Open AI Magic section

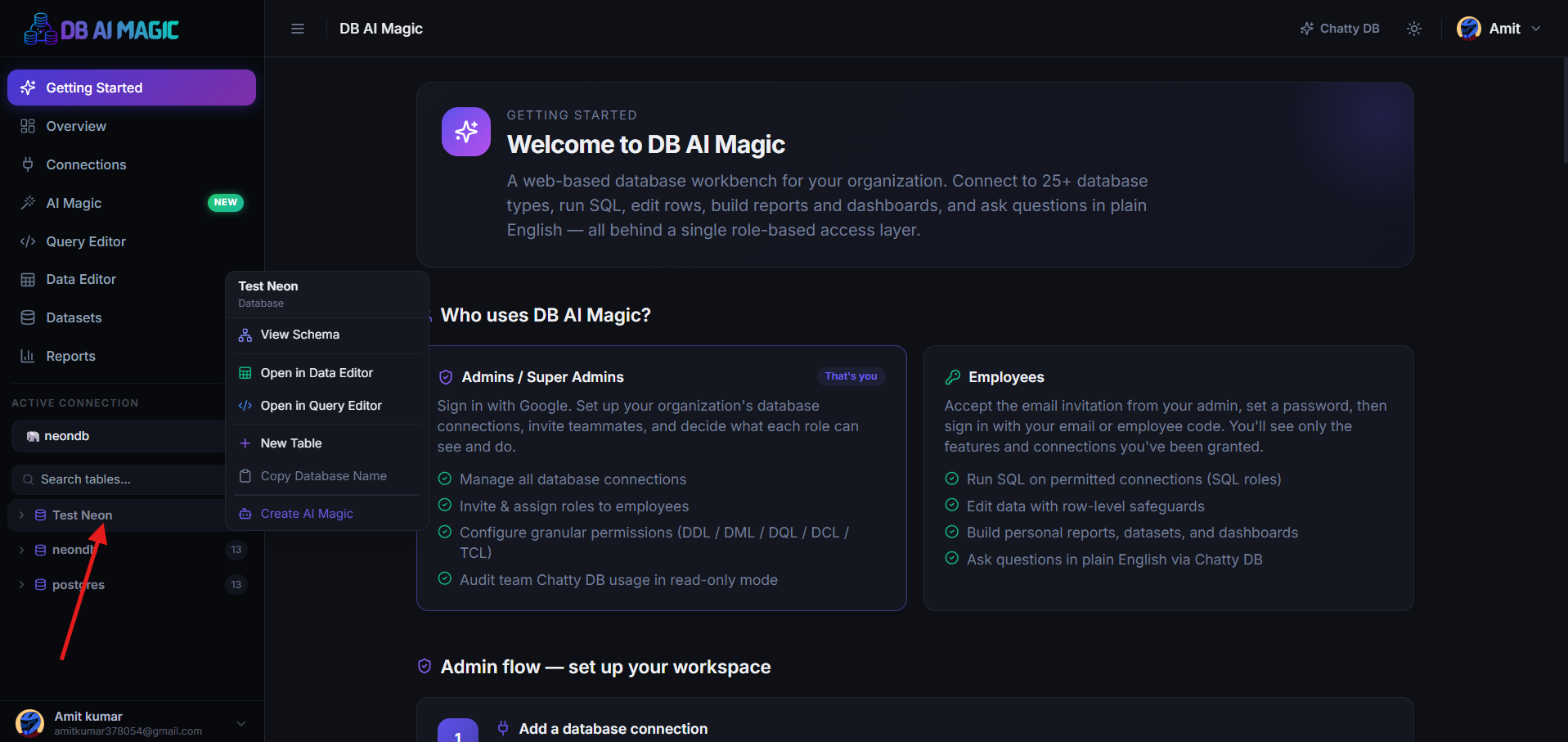coord(132,203)
